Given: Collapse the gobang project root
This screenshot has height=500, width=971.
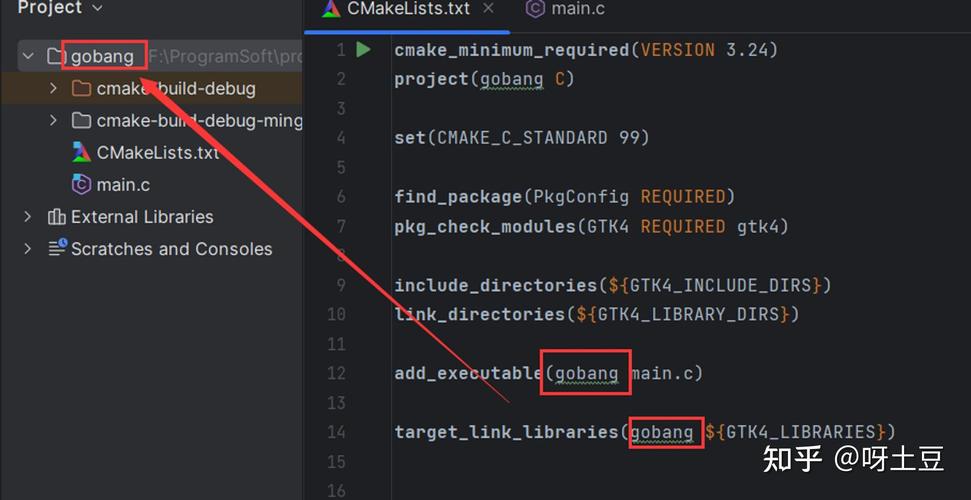Looking at the screenshot, I should click(28, 56).
